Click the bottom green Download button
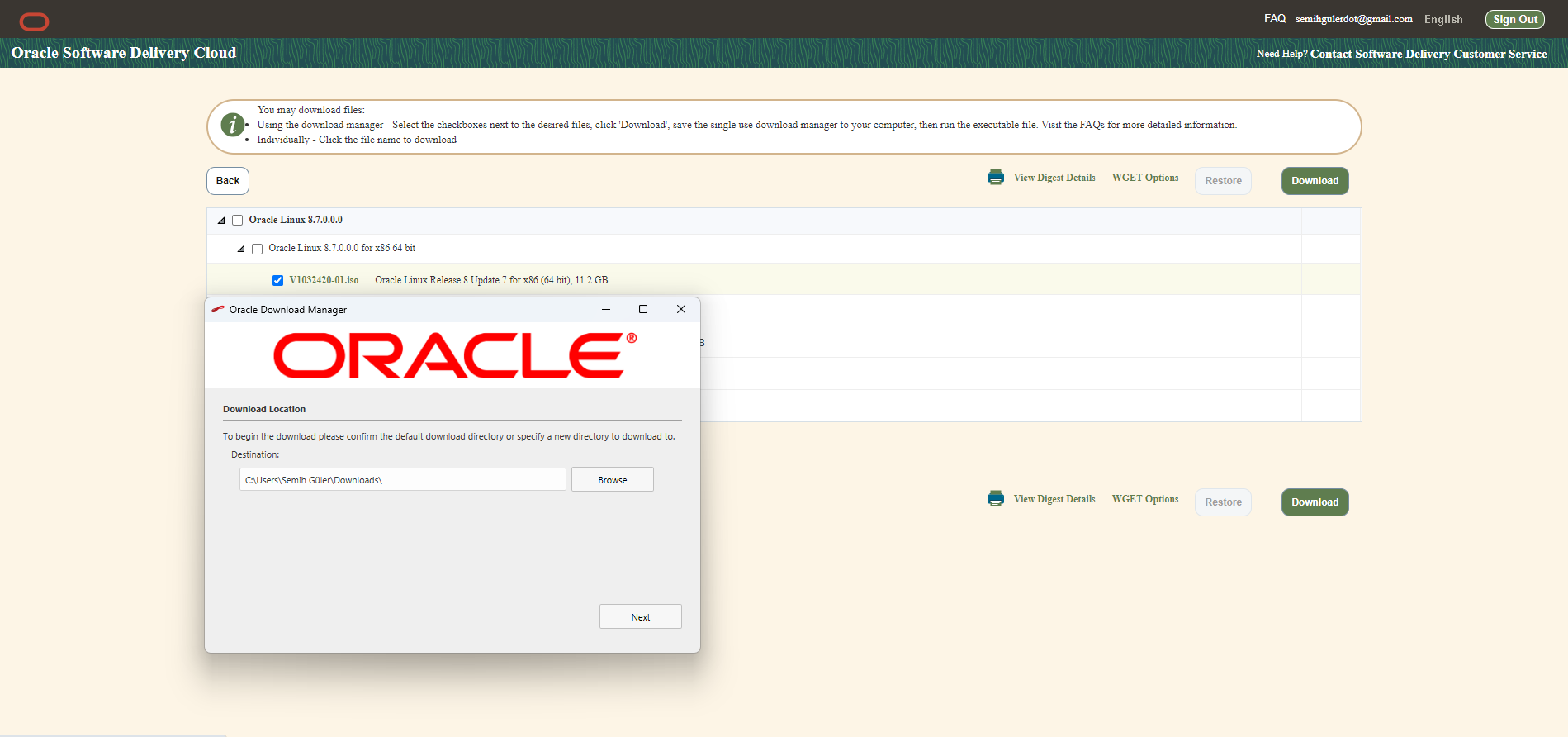The width and height of the screenshot is (1568, 737). 1315,502
